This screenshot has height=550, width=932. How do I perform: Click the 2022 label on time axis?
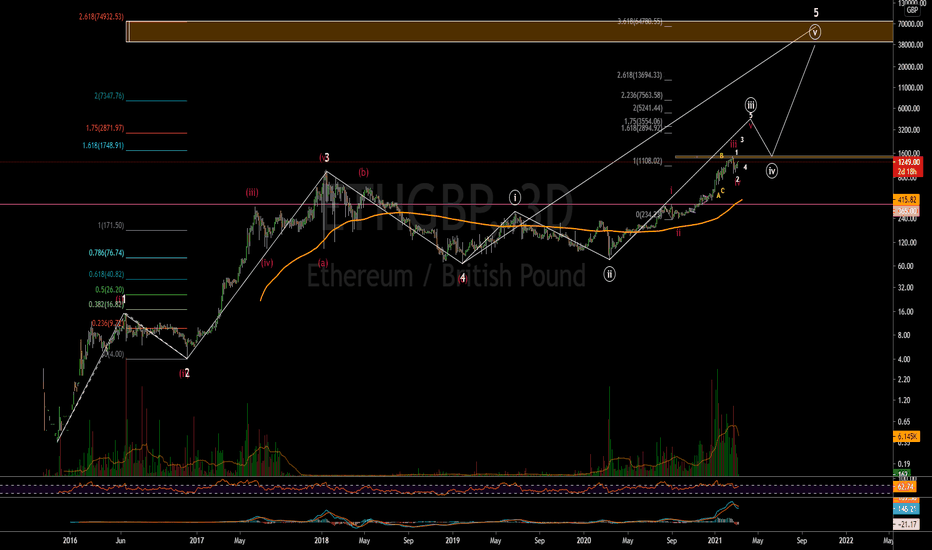tap(846, 540)
